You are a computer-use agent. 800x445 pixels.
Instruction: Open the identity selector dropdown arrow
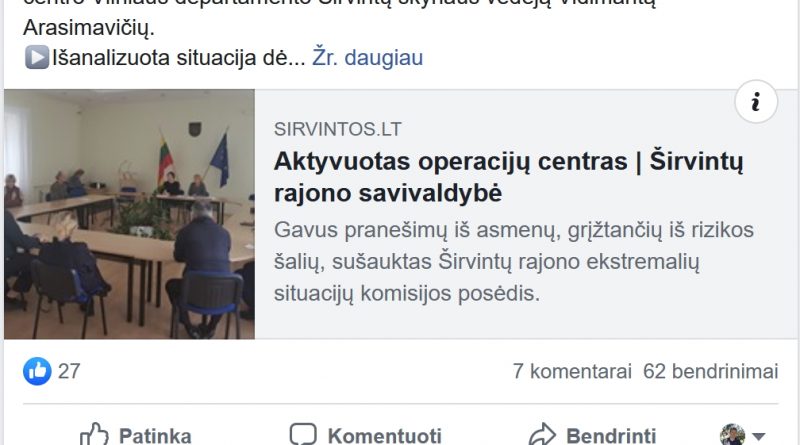[759, 436]
